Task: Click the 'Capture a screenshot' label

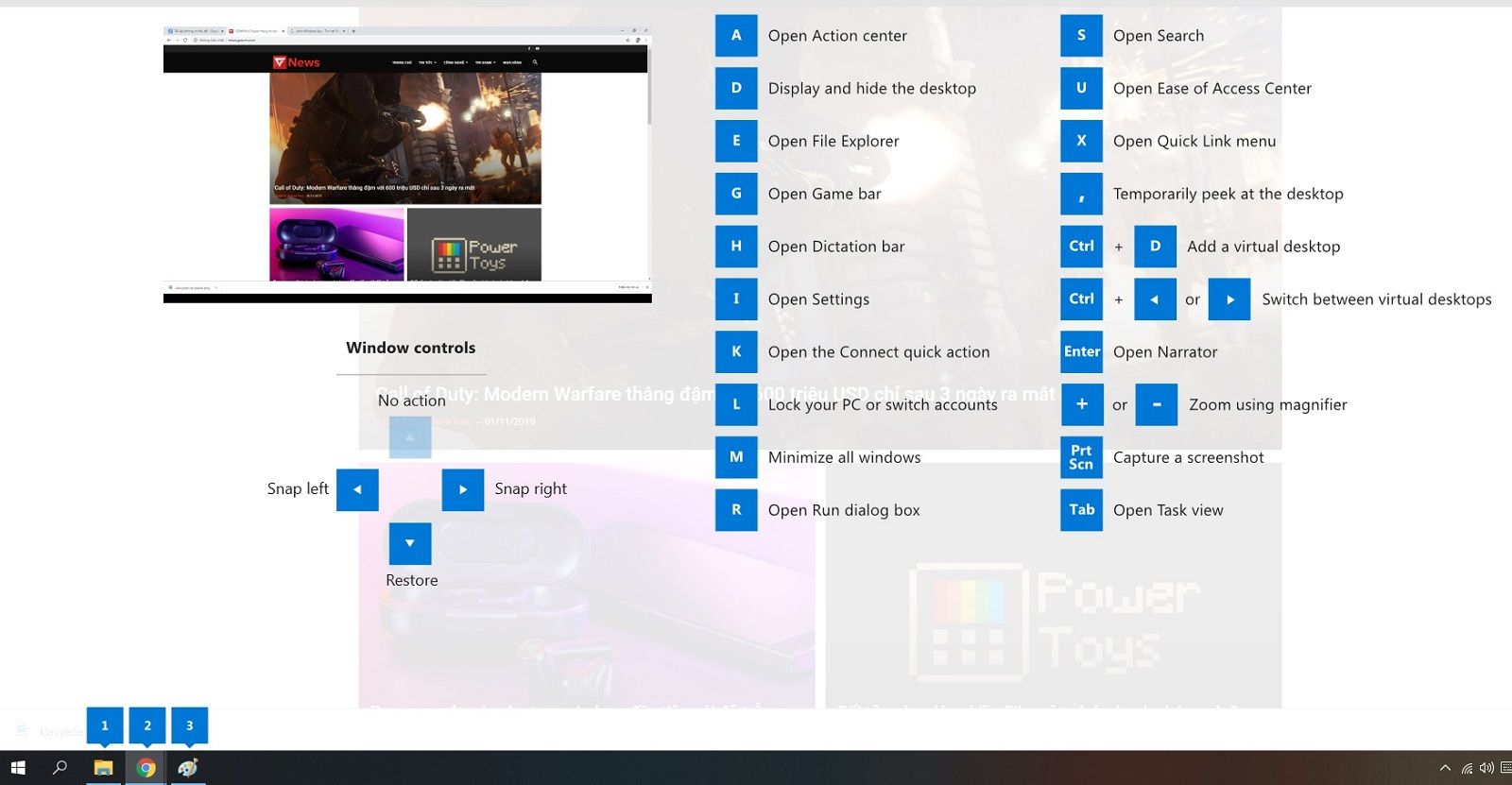Action: tap(1189, 457)
